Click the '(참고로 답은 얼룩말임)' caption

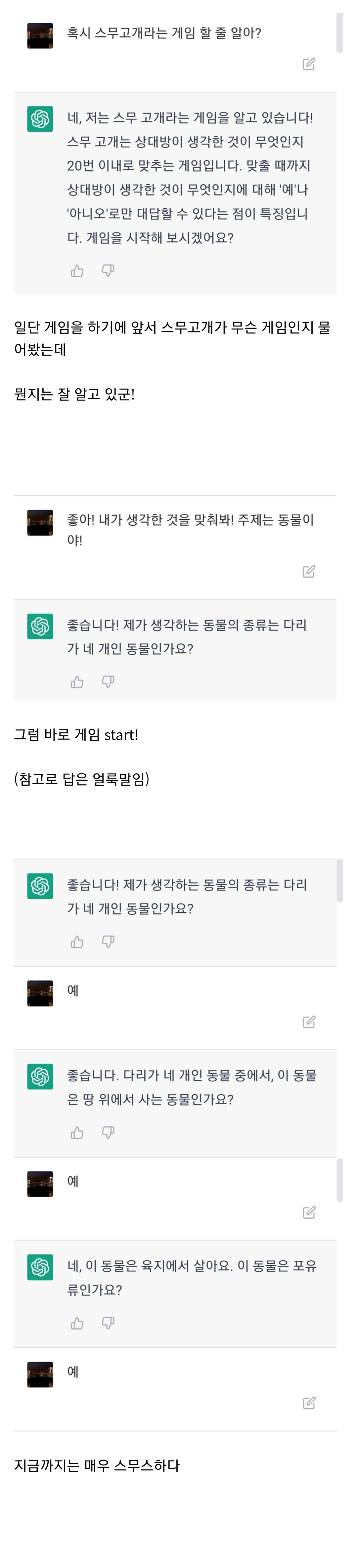pos(82,779)
